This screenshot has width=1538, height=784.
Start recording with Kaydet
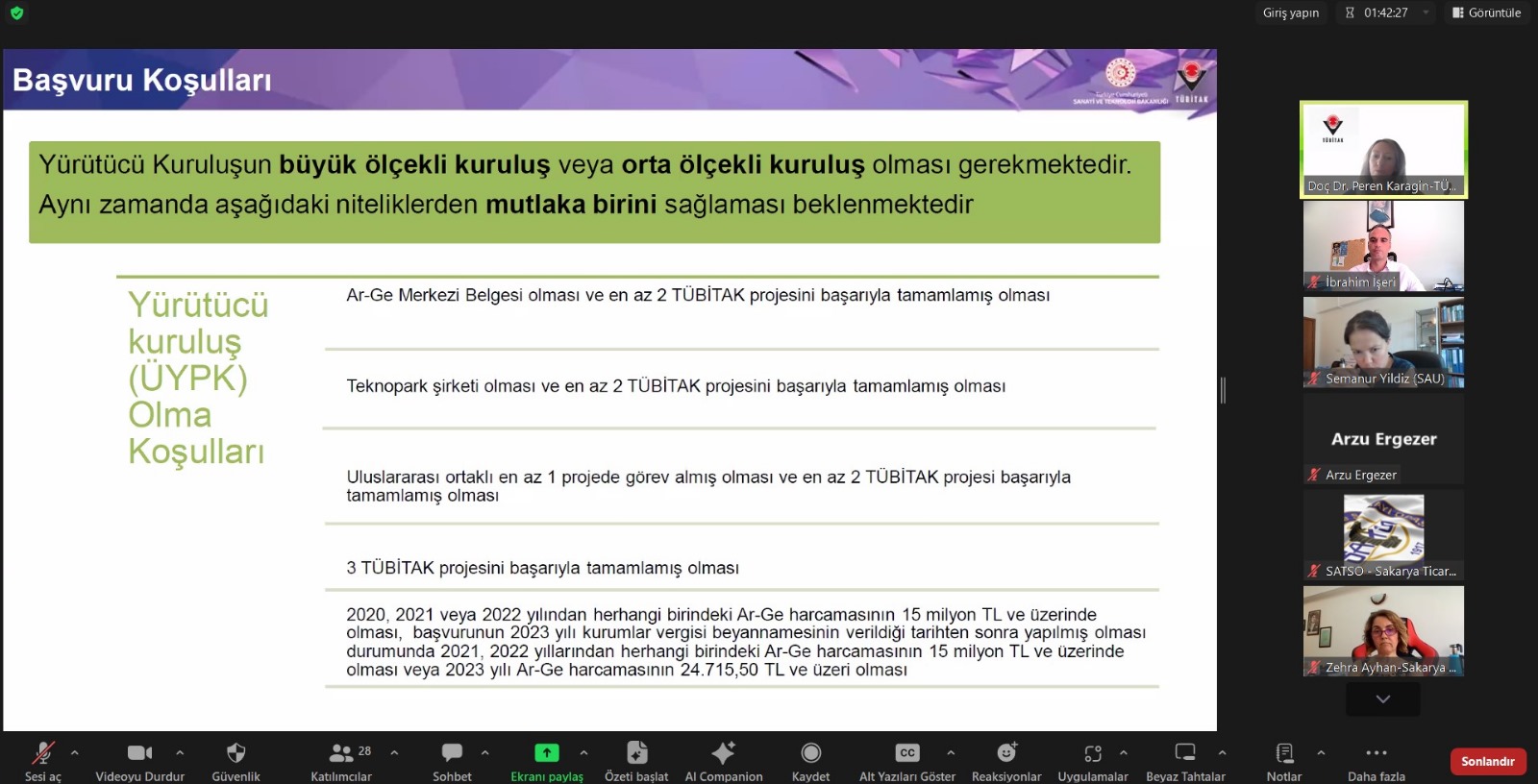810,753
